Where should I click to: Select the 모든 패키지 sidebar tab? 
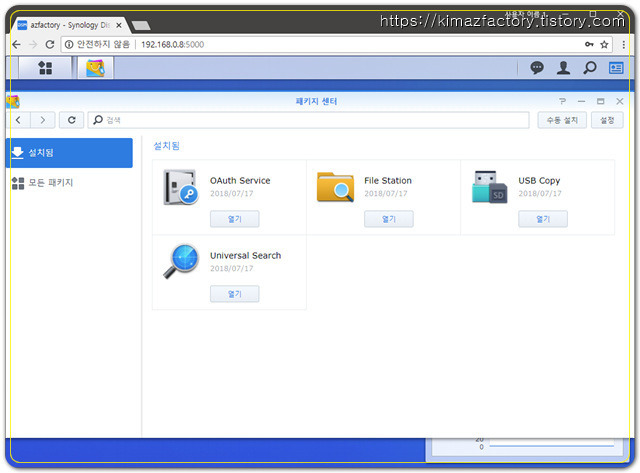69,182
